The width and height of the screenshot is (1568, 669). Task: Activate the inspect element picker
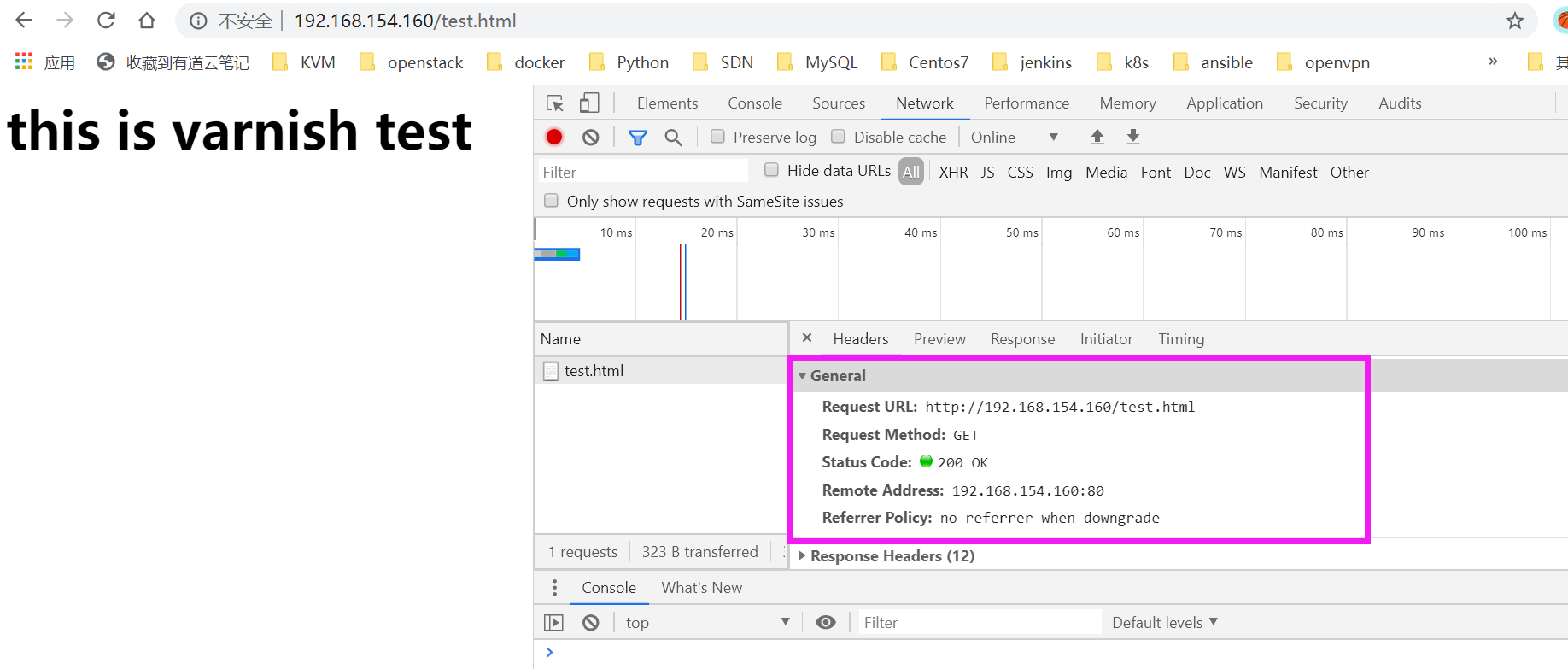[555, 103]
